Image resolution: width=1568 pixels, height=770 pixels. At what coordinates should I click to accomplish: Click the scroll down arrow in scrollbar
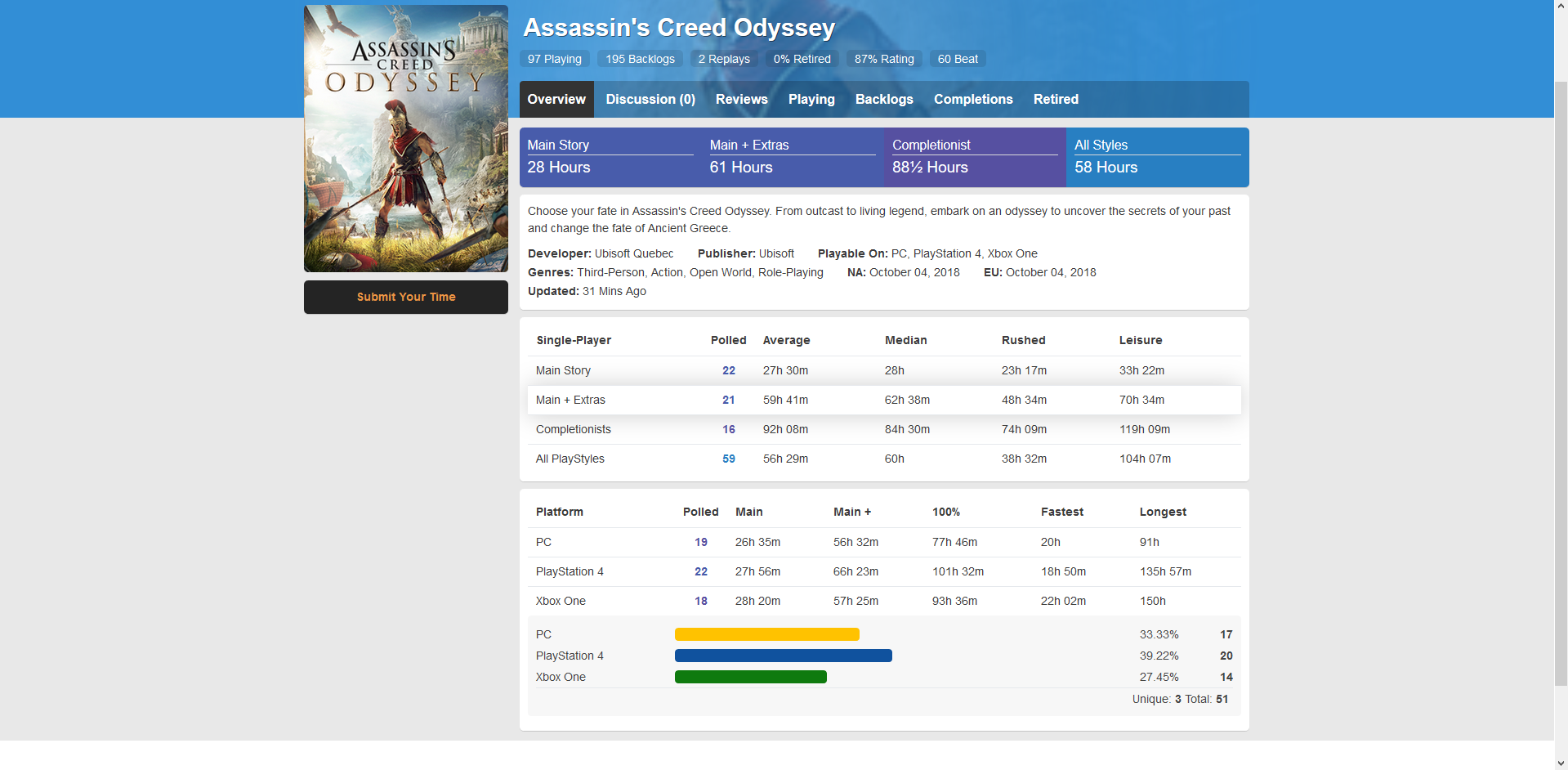tap(1561, 763)
